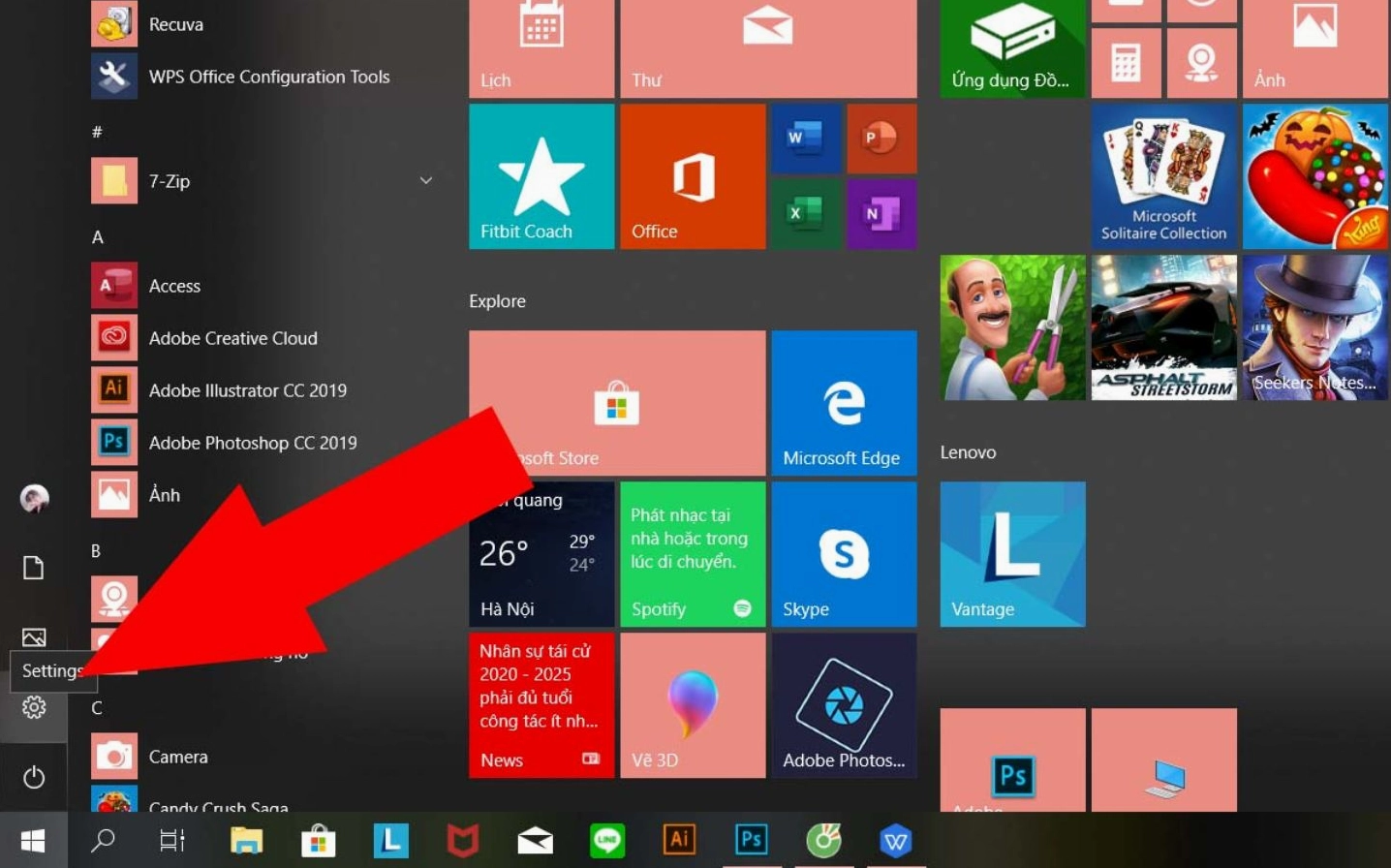The width and height of the screenshot is (1391, 868).
Task: Open the Gardenscapes gardener tile
Action: tap(1012, 327)
